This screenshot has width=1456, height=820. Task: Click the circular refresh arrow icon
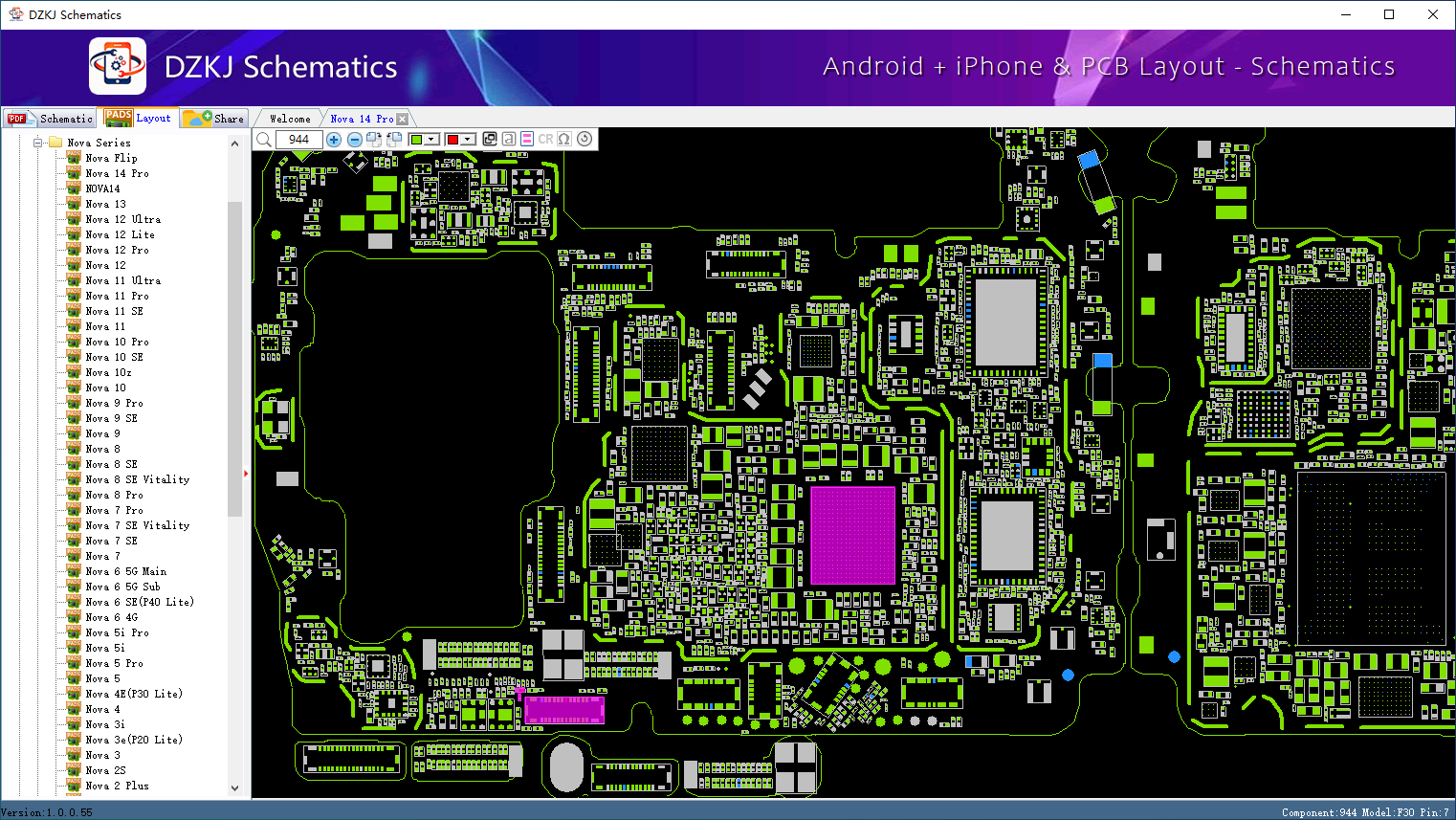pos(585,139)
